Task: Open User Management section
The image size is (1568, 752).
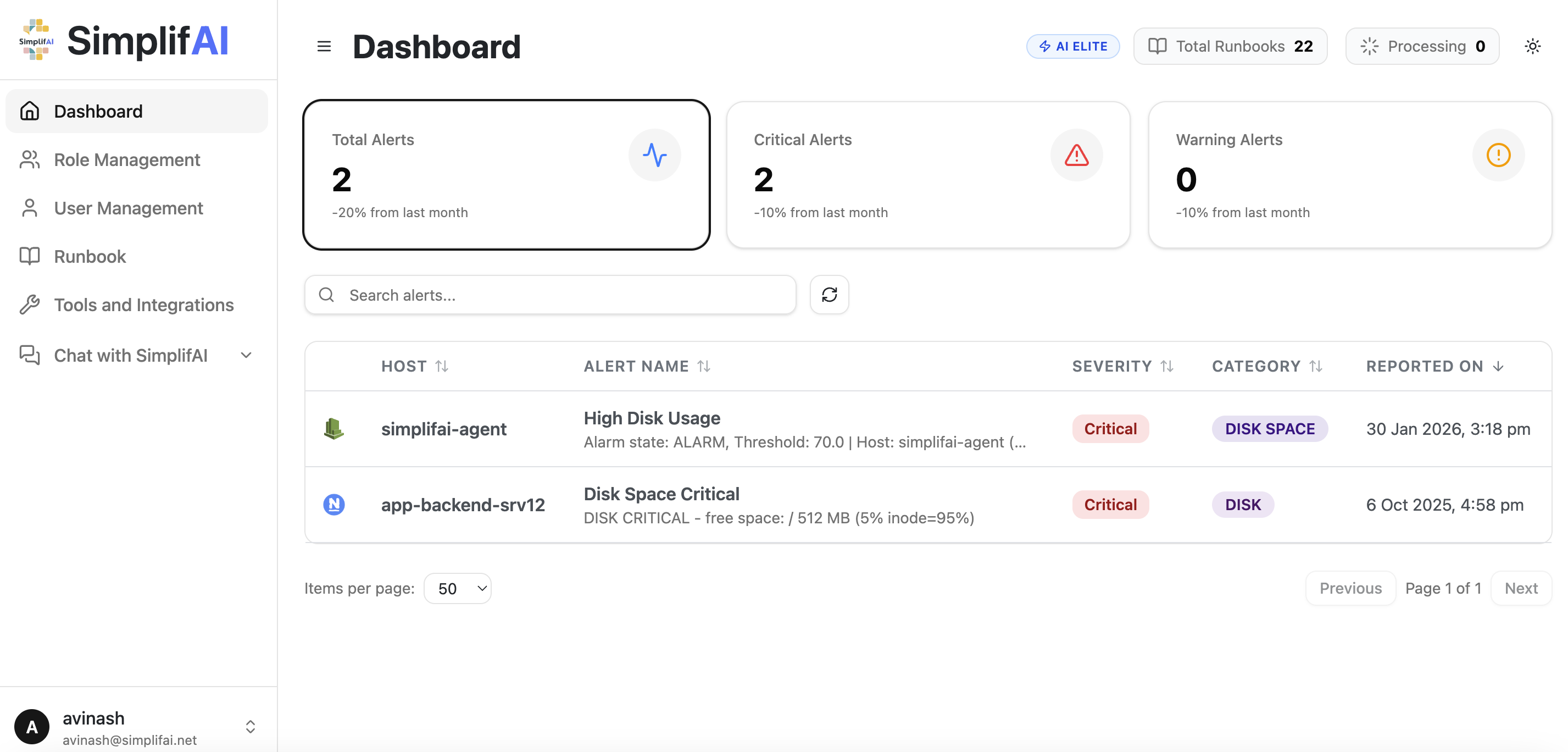Action: click(x=128, y=208)
